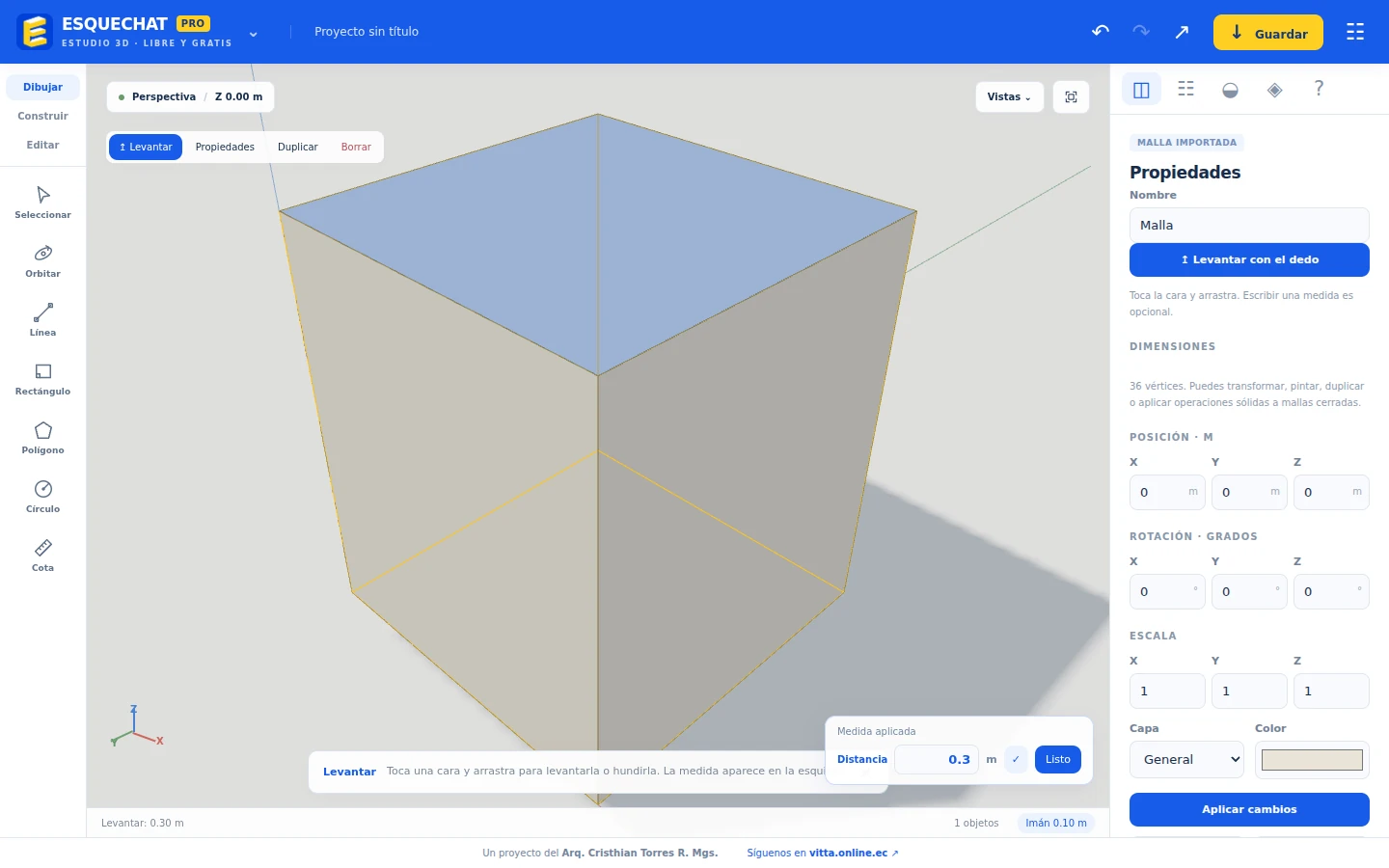Choose the Línea drawing tool
1389x868 pixels.
(42, 320)
